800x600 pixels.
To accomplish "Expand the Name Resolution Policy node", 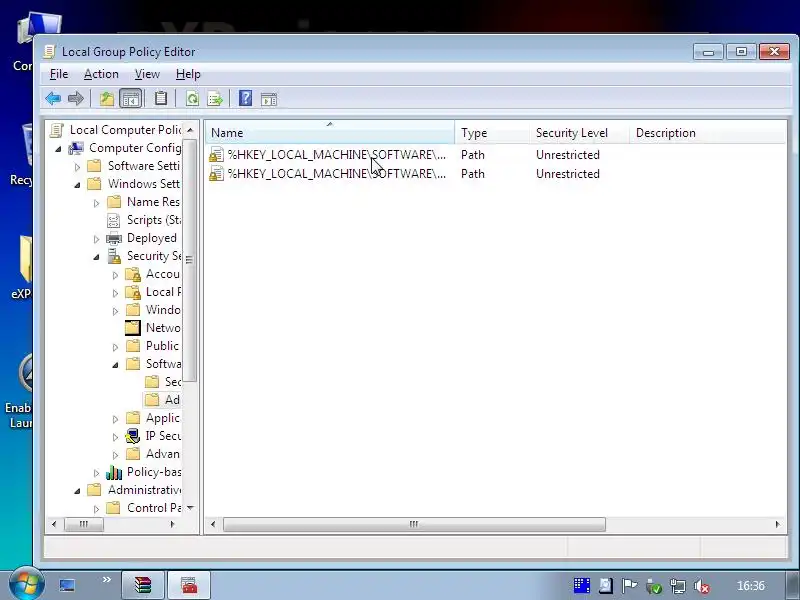I will [x=96, y=203].
